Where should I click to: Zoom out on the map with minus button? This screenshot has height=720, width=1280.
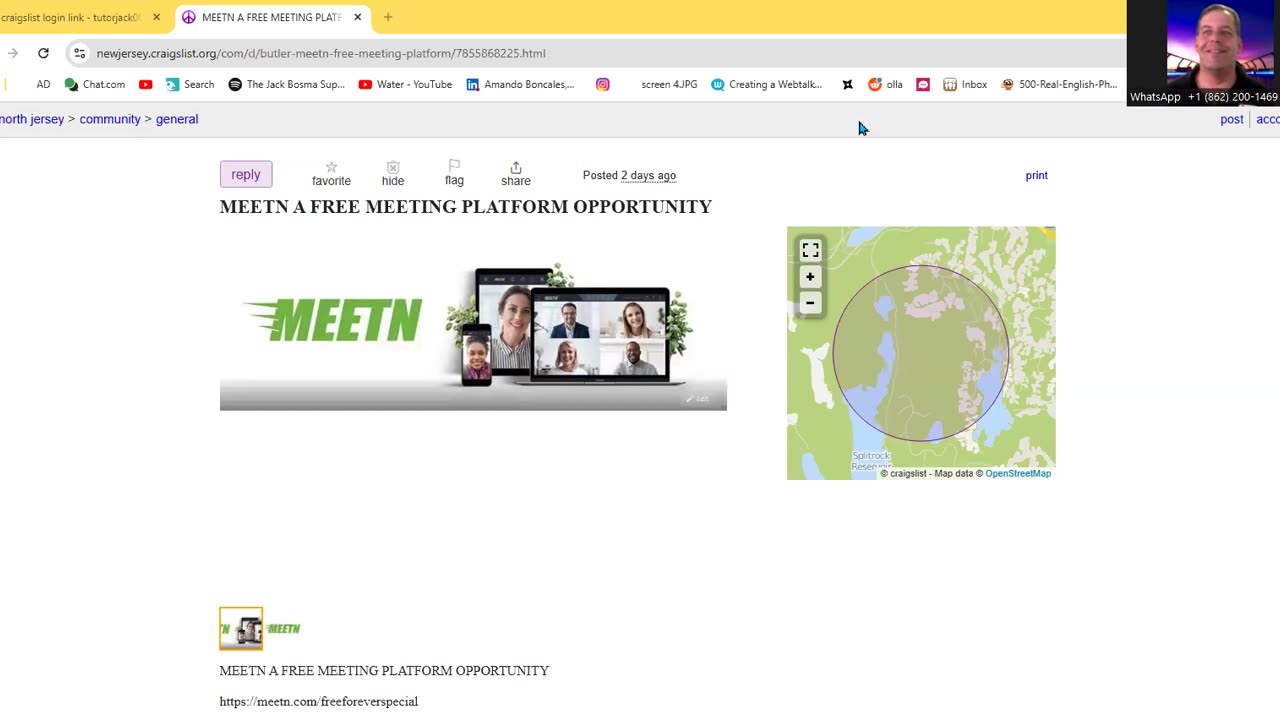click(810, 302)
